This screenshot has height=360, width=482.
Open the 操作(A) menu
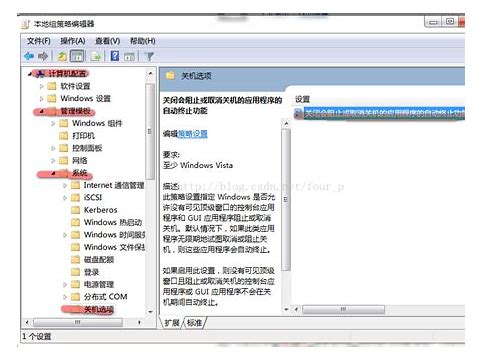pyautogui.click(x=73, y=41)
